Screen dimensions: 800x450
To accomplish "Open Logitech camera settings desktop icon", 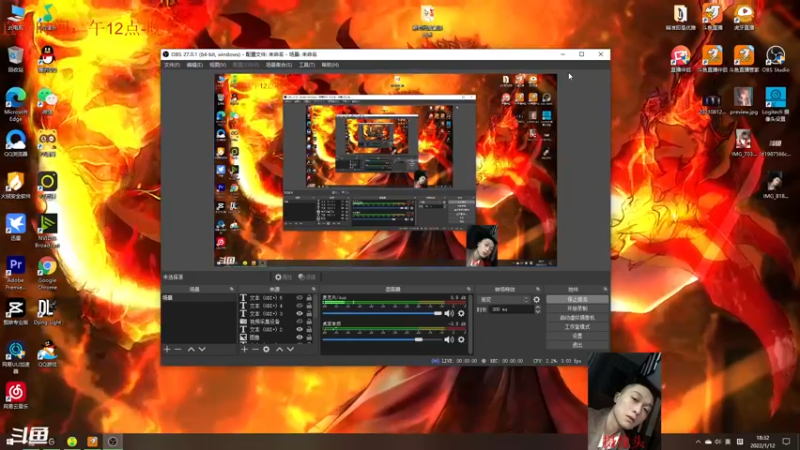I will pyautogui.click(x=776, y=104).
